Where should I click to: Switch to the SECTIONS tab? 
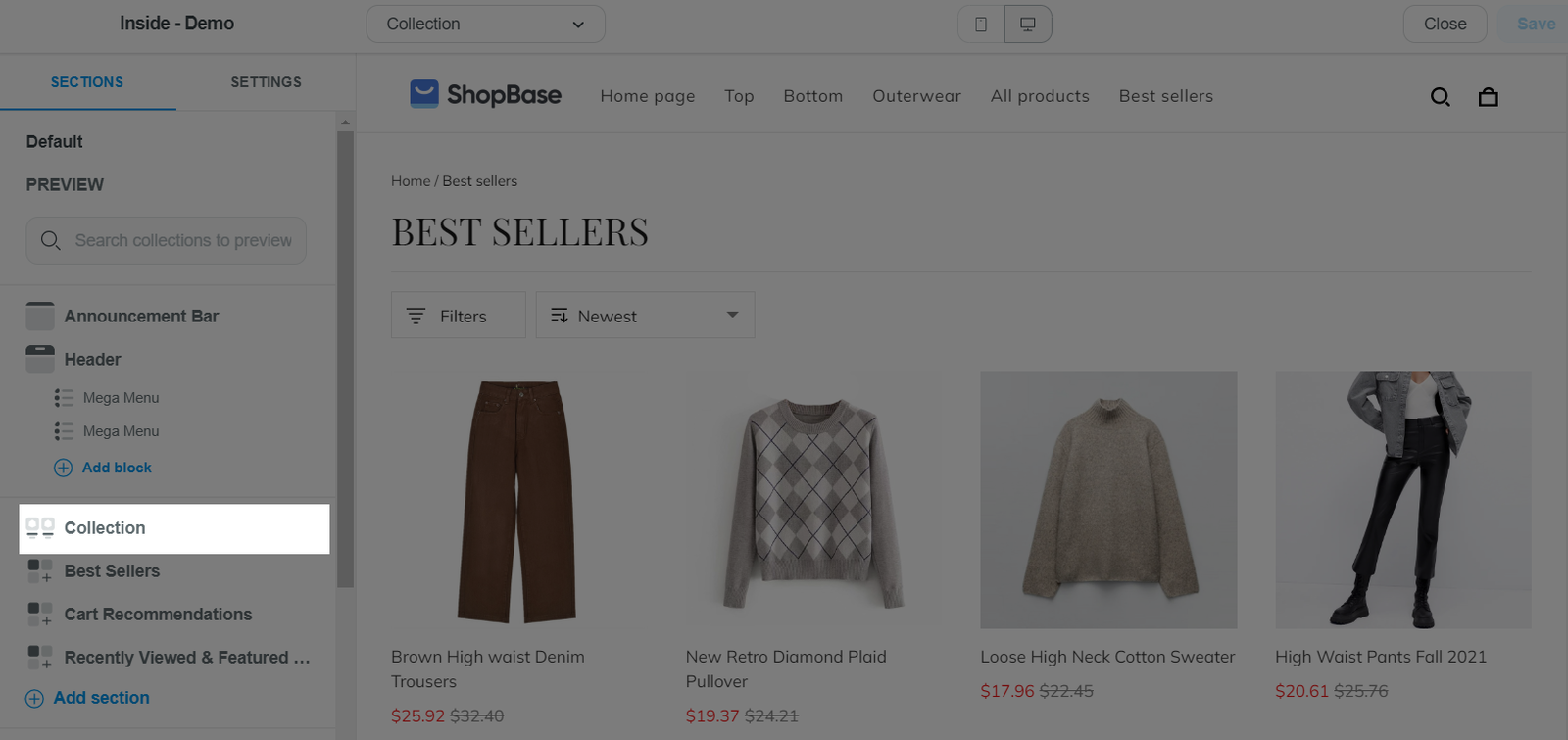[x=87, y=82]
